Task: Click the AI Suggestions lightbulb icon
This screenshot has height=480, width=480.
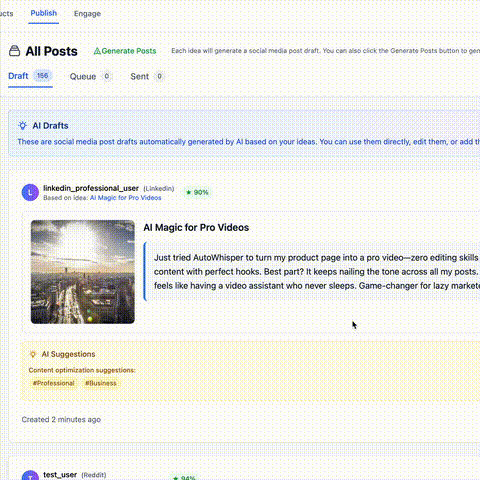Action: point(33,354)
